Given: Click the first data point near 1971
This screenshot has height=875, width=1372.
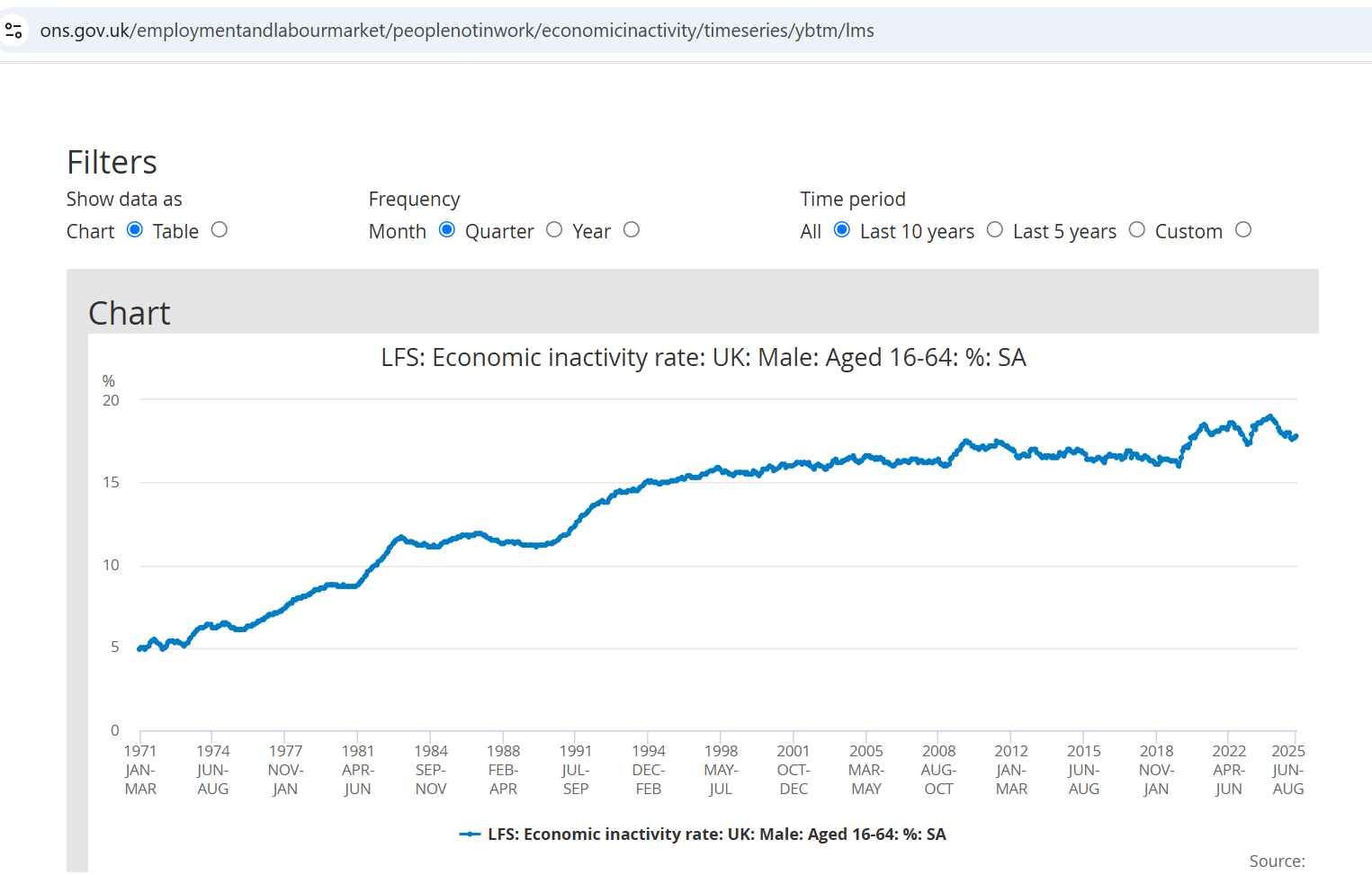Looking at the screenshot, I should click(139, 648).
